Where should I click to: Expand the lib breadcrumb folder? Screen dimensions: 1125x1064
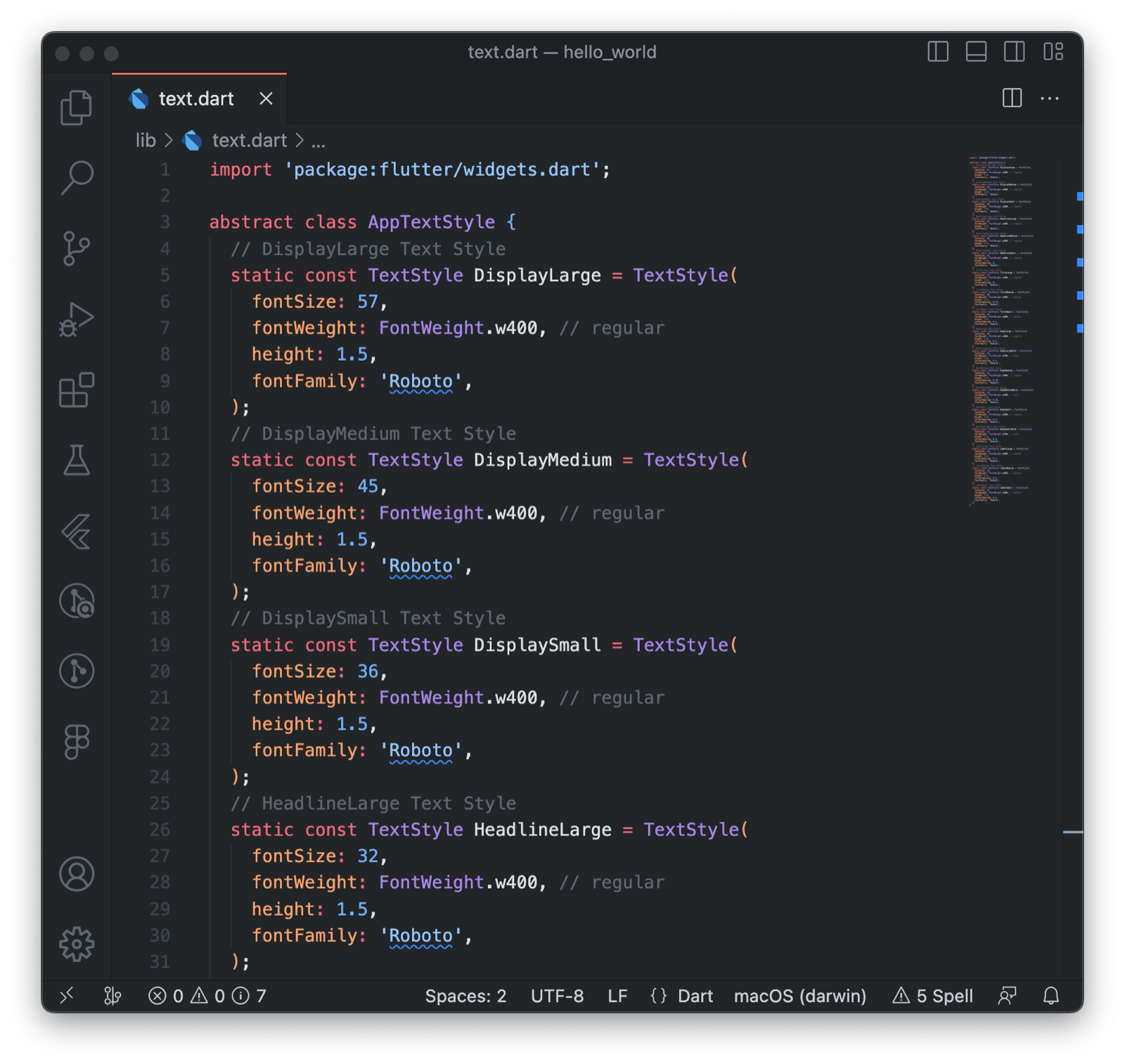click(x=146, y=141)
